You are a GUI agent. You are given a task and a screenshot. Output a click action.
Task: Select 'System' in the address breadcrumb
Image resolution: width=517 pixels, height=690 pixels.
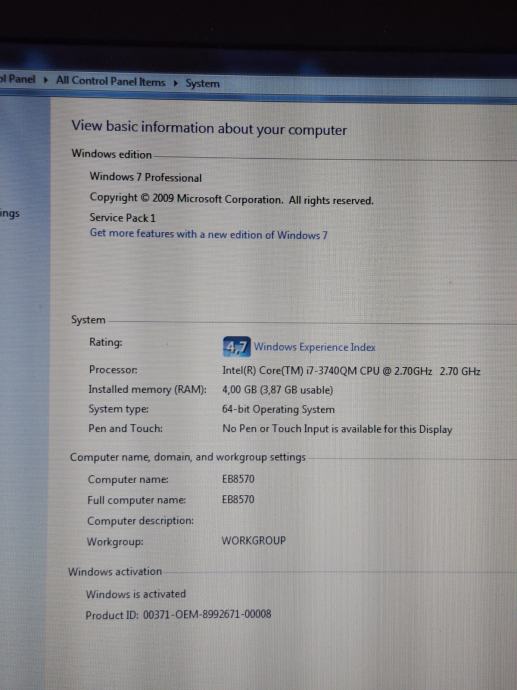click(202, 83)
